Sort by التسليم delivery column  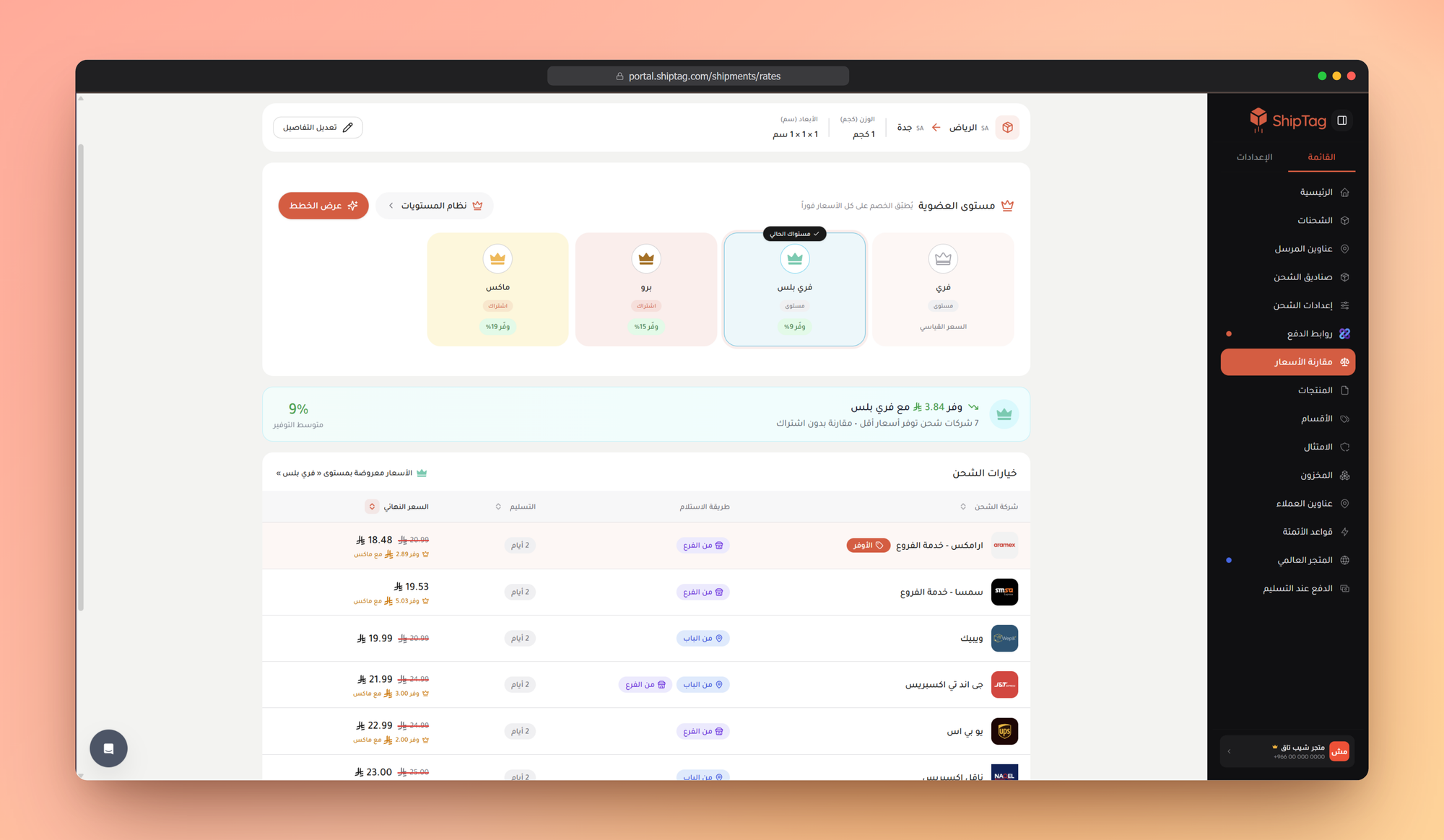tap(516, 507)
